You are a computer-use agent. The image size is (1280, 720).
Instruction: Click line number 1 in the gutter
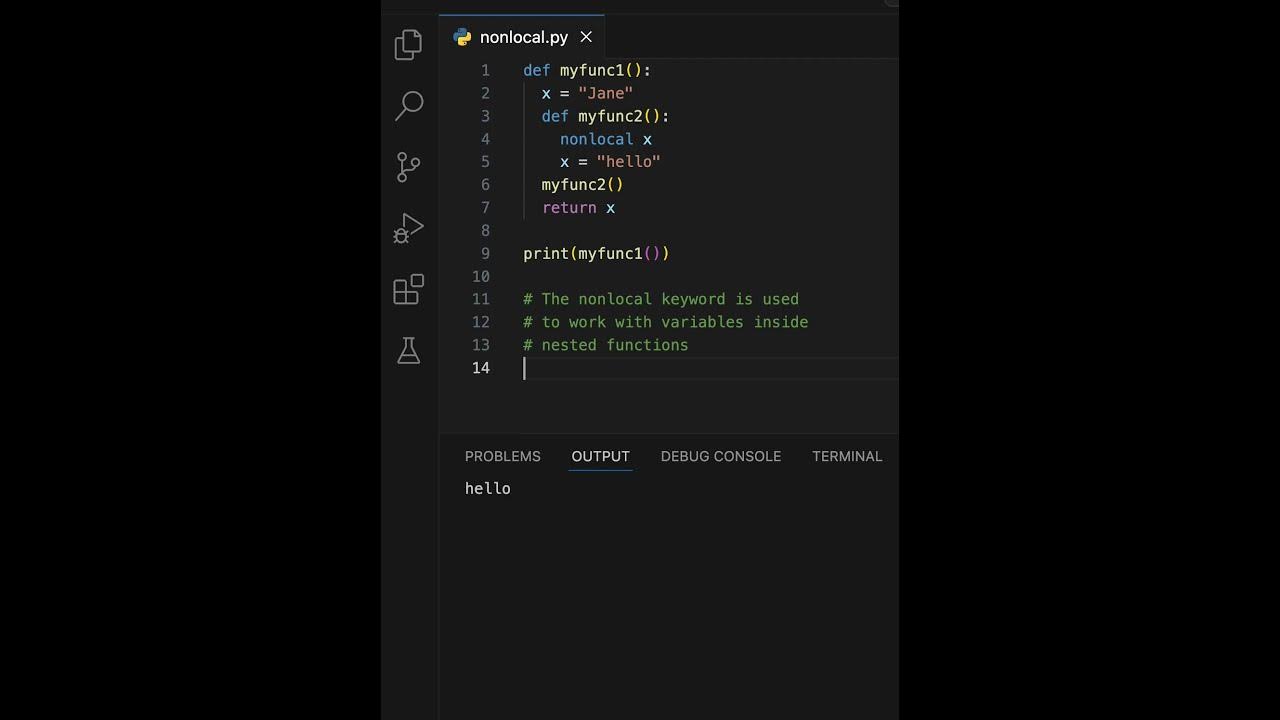coord(485,70)
